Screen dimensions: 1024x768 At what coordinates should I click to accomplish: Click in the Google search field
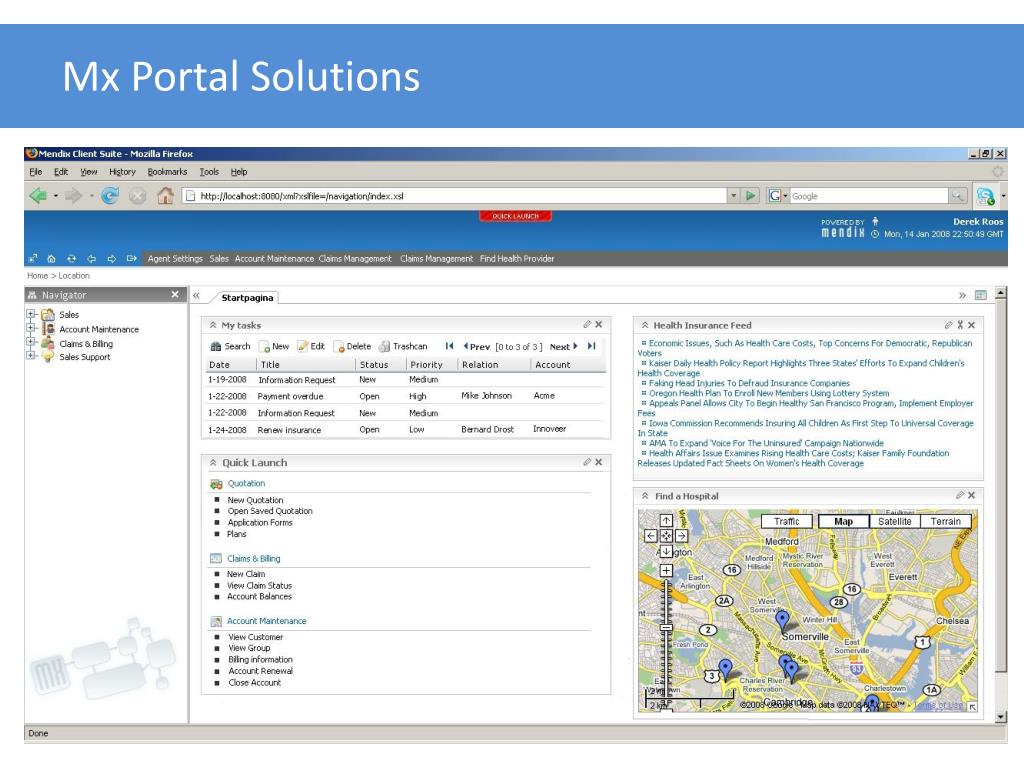[x=868, y=196]
